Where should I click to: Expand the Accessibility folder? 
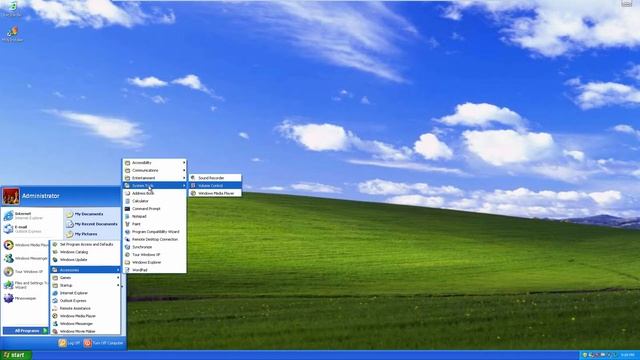(155, 162)
